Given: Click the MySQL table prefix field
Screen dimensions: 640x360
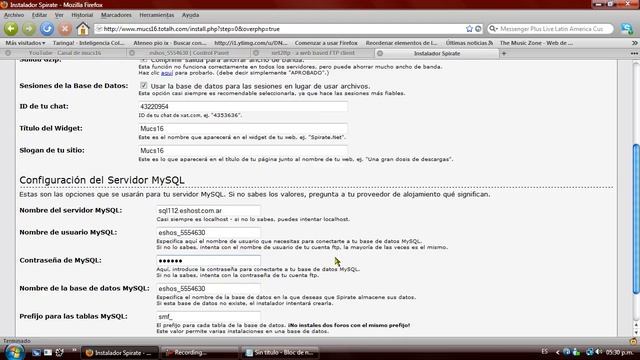Looking at the screenshot, I should point(208,316).
